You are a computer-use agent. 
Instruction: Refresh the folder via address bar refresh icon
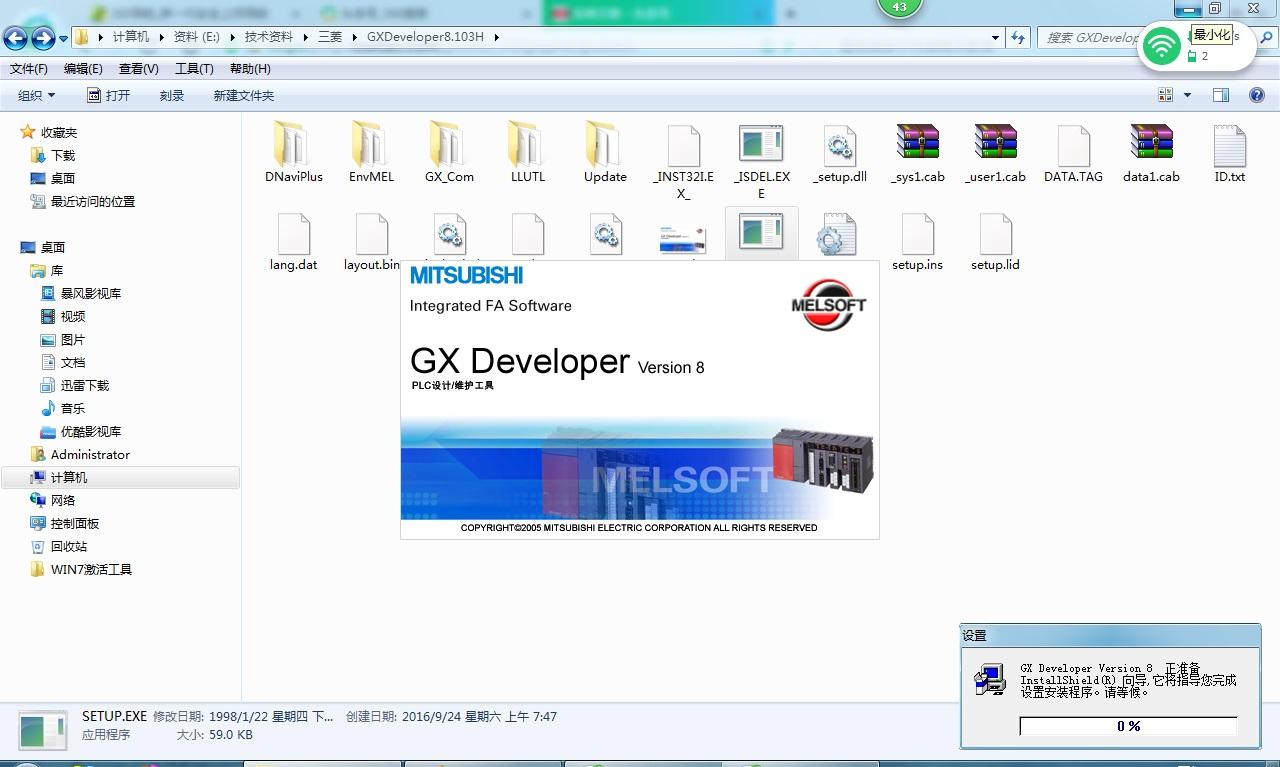click(1018, 37)
